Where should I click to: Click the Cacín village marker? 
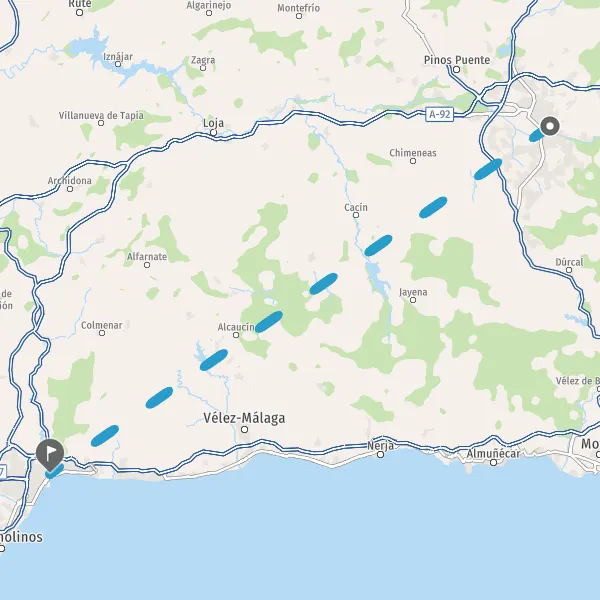tap(356, 215)
